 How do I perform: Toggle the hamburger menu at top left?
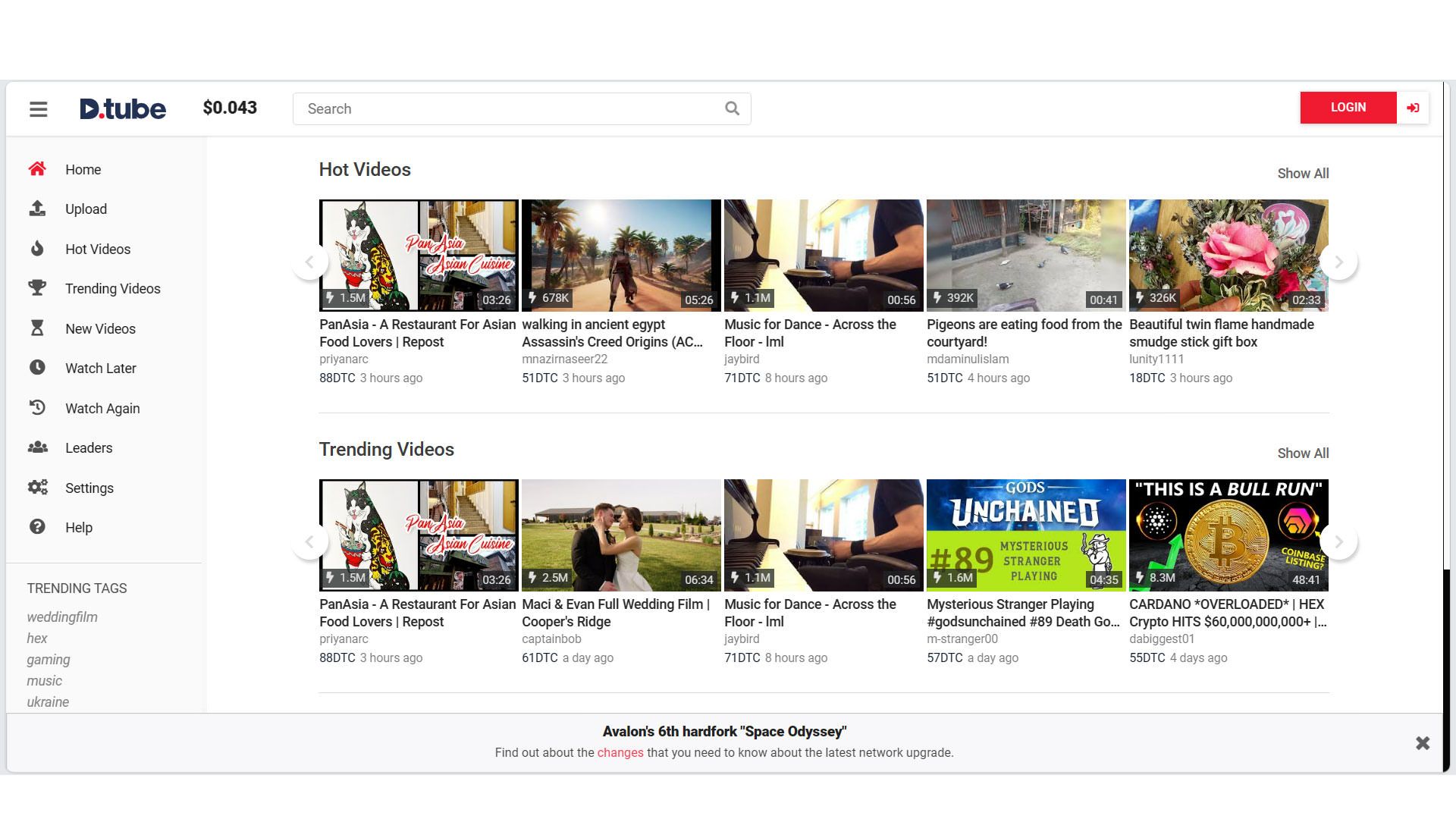pos(38,108)
